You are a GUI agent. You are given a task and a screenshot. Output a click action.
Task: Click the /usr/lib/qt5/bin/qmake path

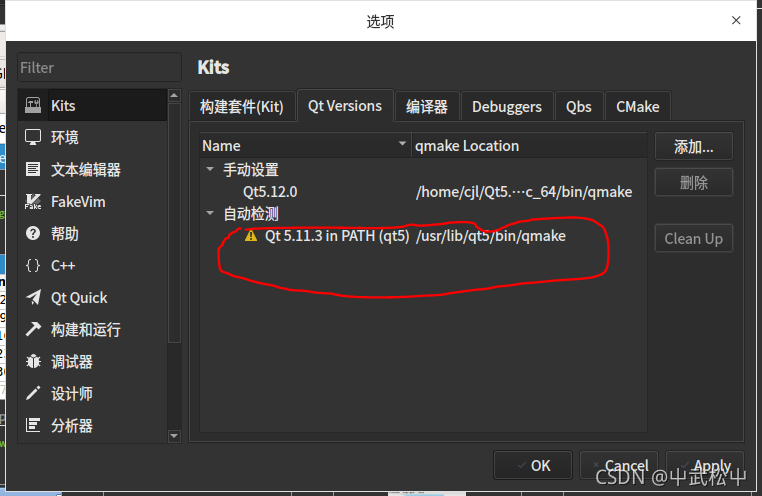[x=491, y=236]
